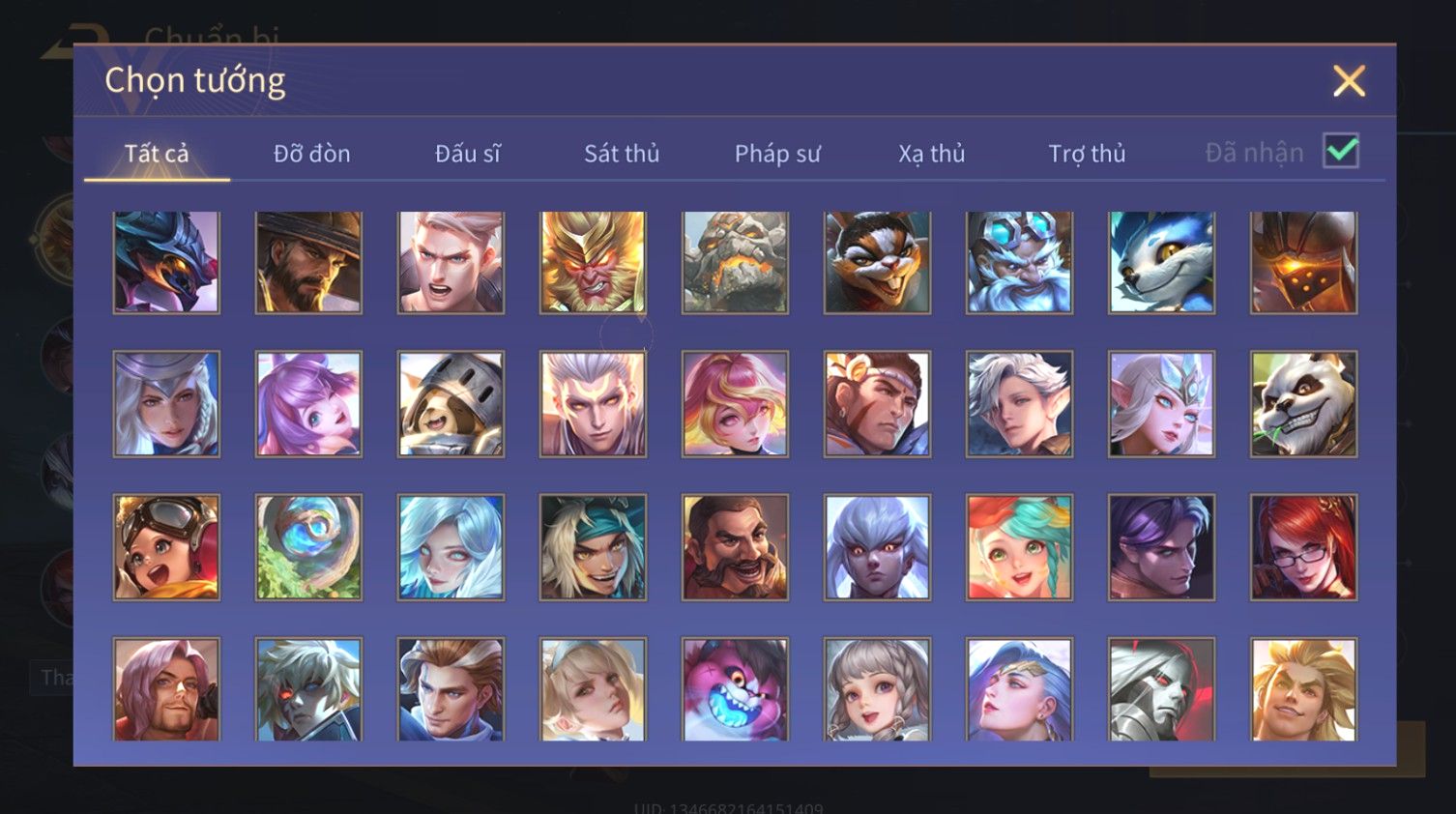Pick the rock golem hero portrait
The image size is (1456, 814).
735,262
